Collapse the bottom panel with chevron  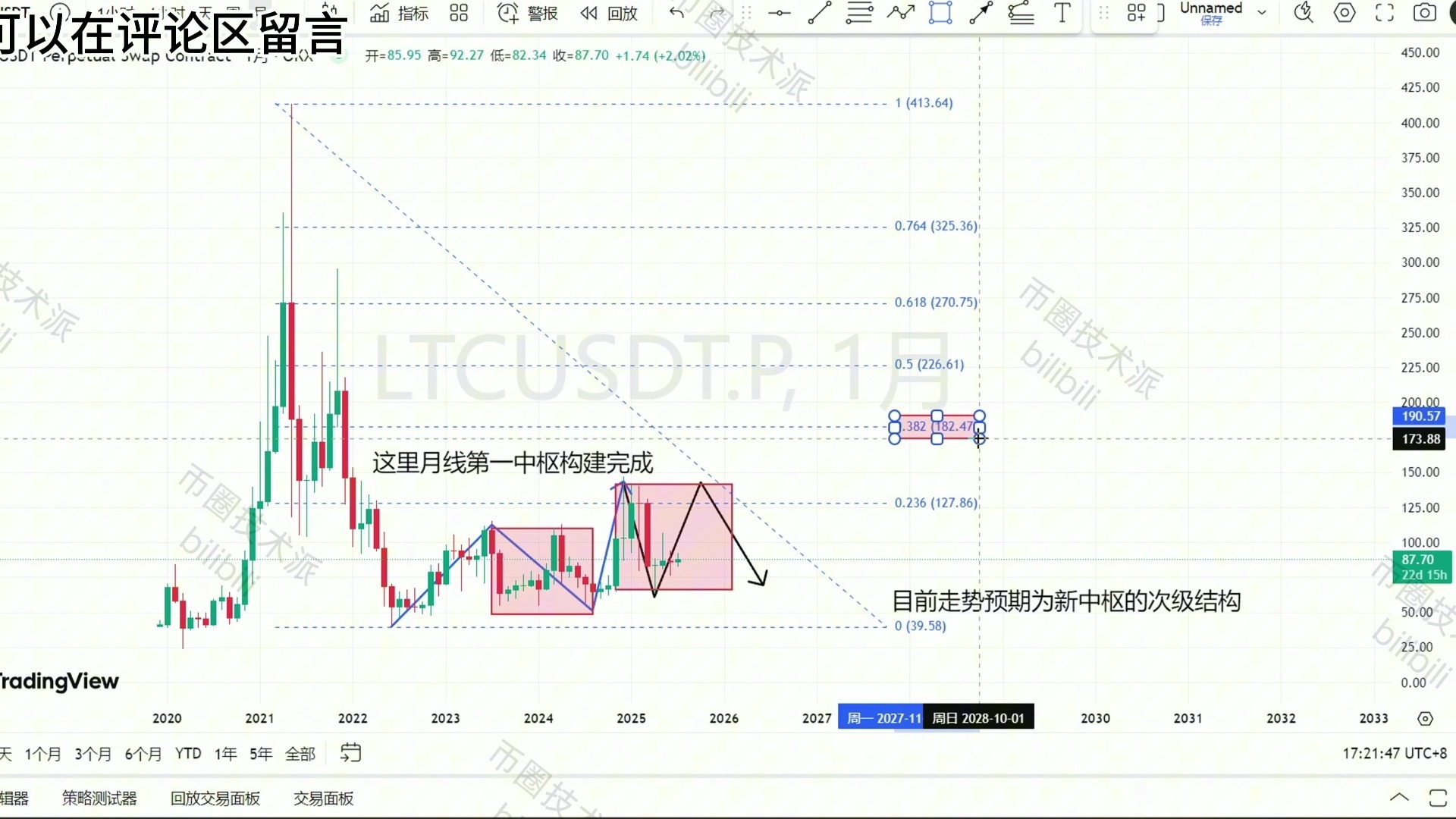[x=1399, y=797]
